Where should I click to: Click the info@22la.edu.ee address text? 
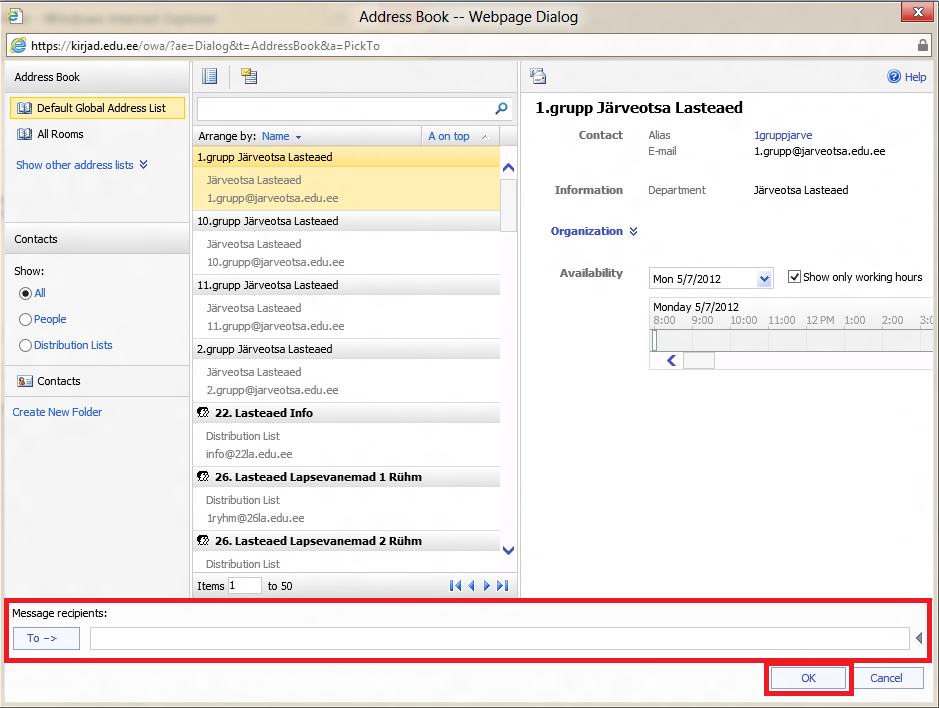pyautogui.click(x=249, y=454)
